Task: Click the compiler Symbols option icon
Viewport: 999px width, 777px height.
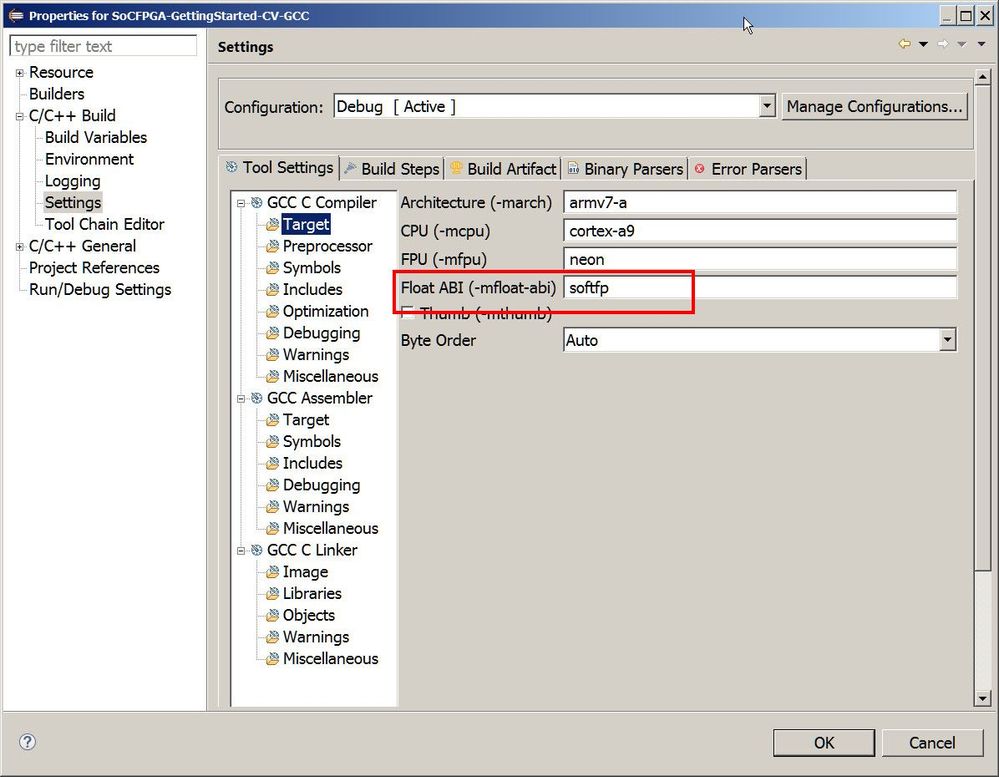Action: click(x=273, y=268)
